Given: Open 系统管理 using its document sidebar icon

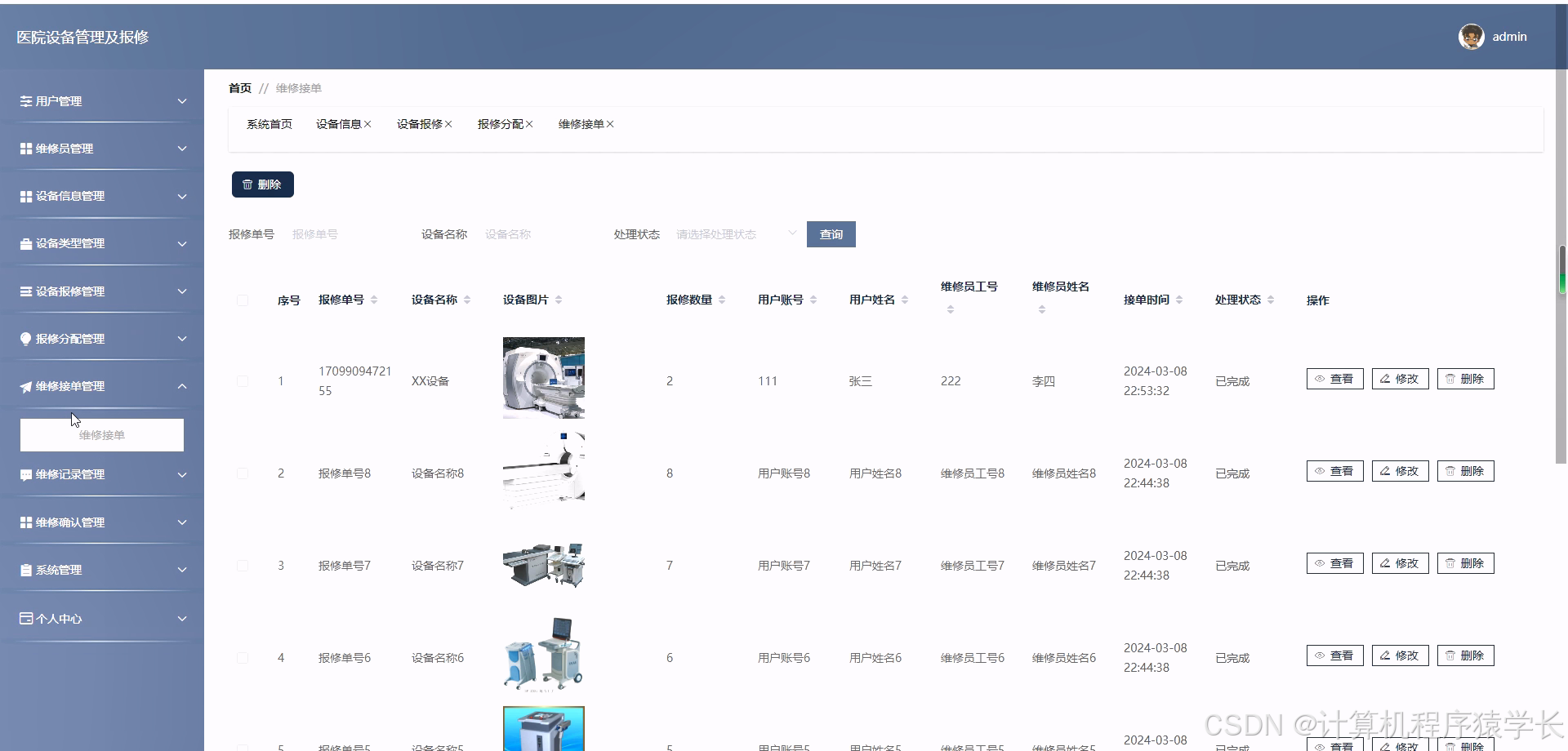Looking at the screenshot, I should [x=24, y=569].
